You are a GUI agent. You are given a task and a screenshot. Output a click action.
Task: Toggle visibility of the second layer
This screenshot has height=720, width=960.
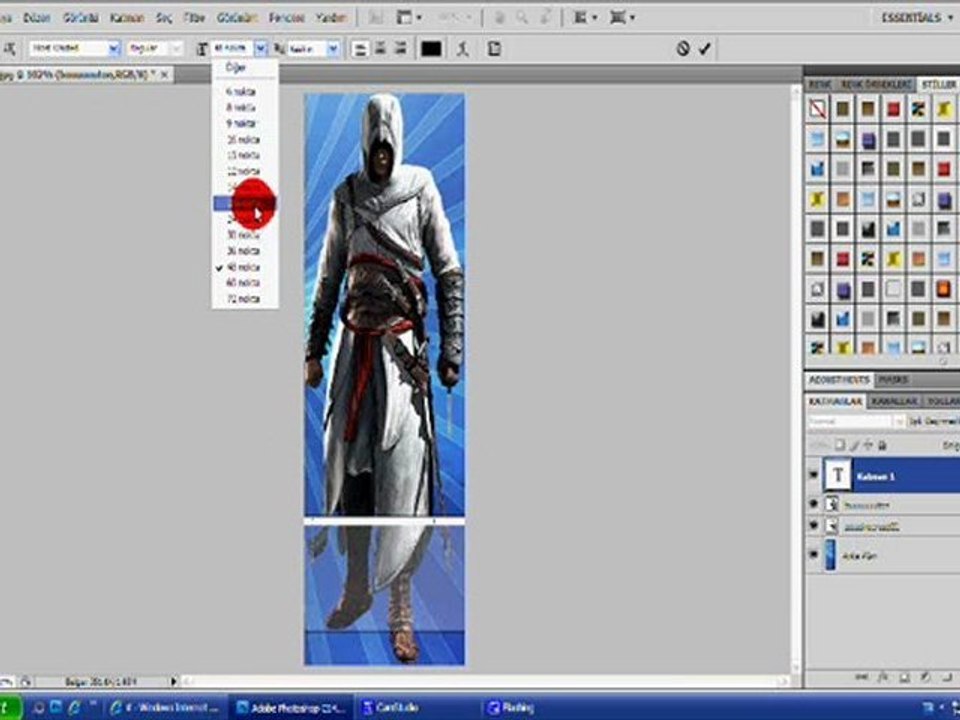(x=814, y=504)
